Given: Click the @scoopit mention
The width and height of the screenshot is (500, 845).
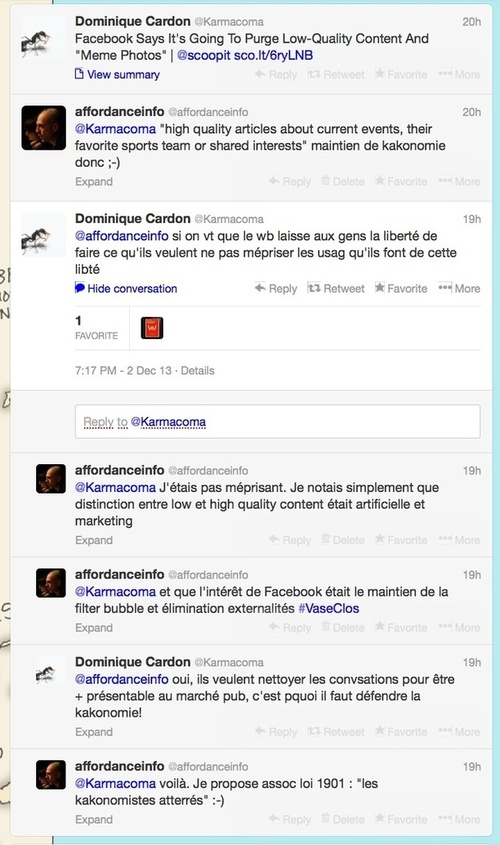Looking at the screenshot, I should point(204,55).
